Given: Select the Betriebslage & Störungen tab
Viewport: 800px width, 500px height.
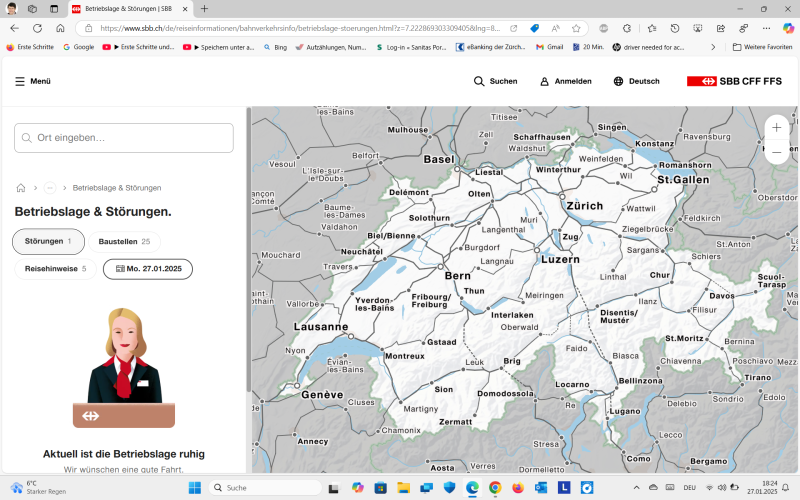Looking at the screenshot, I should coord(130,9).
